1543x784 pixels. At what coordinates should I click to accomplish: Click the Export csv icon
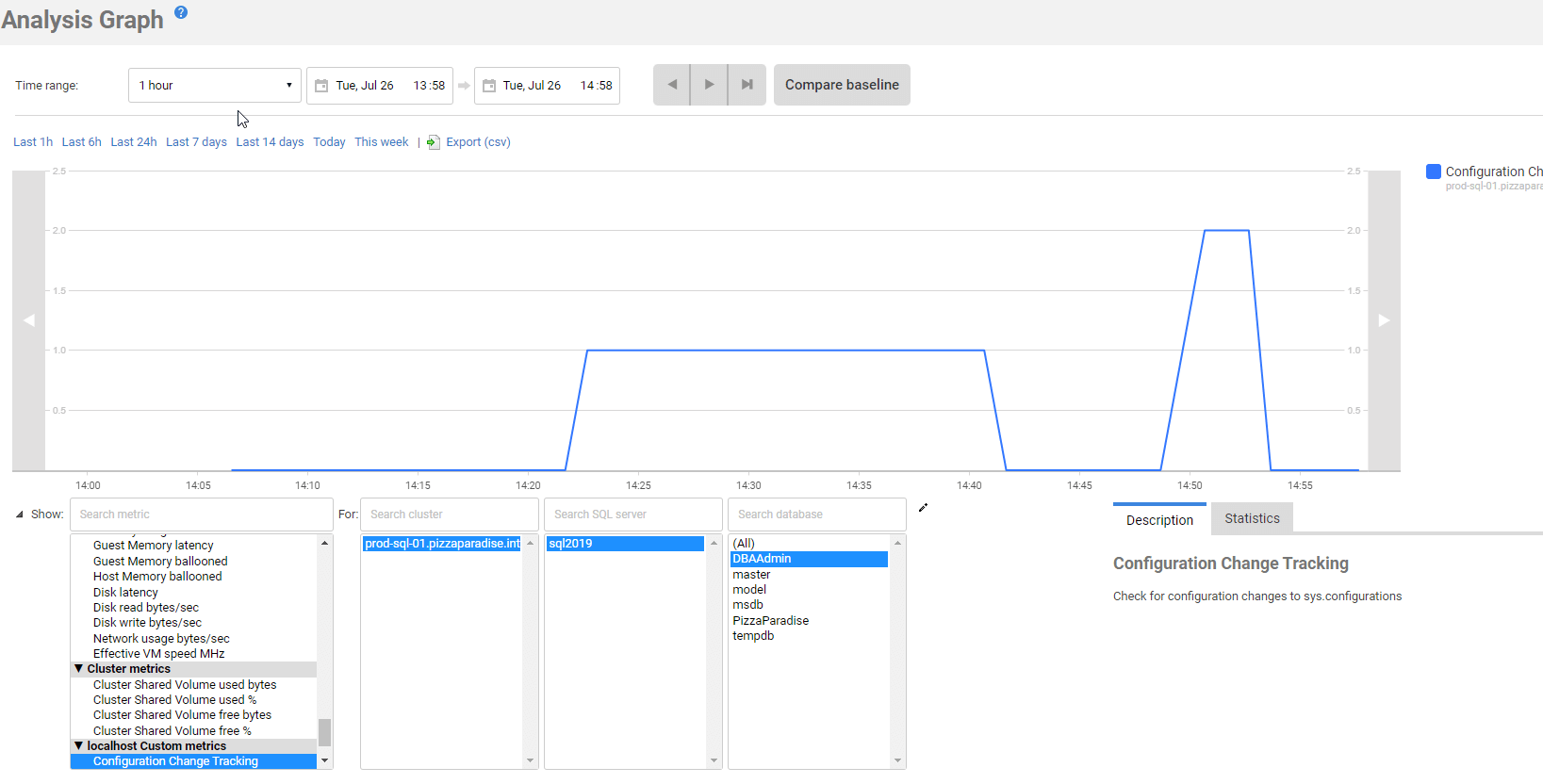click(434, 142)
